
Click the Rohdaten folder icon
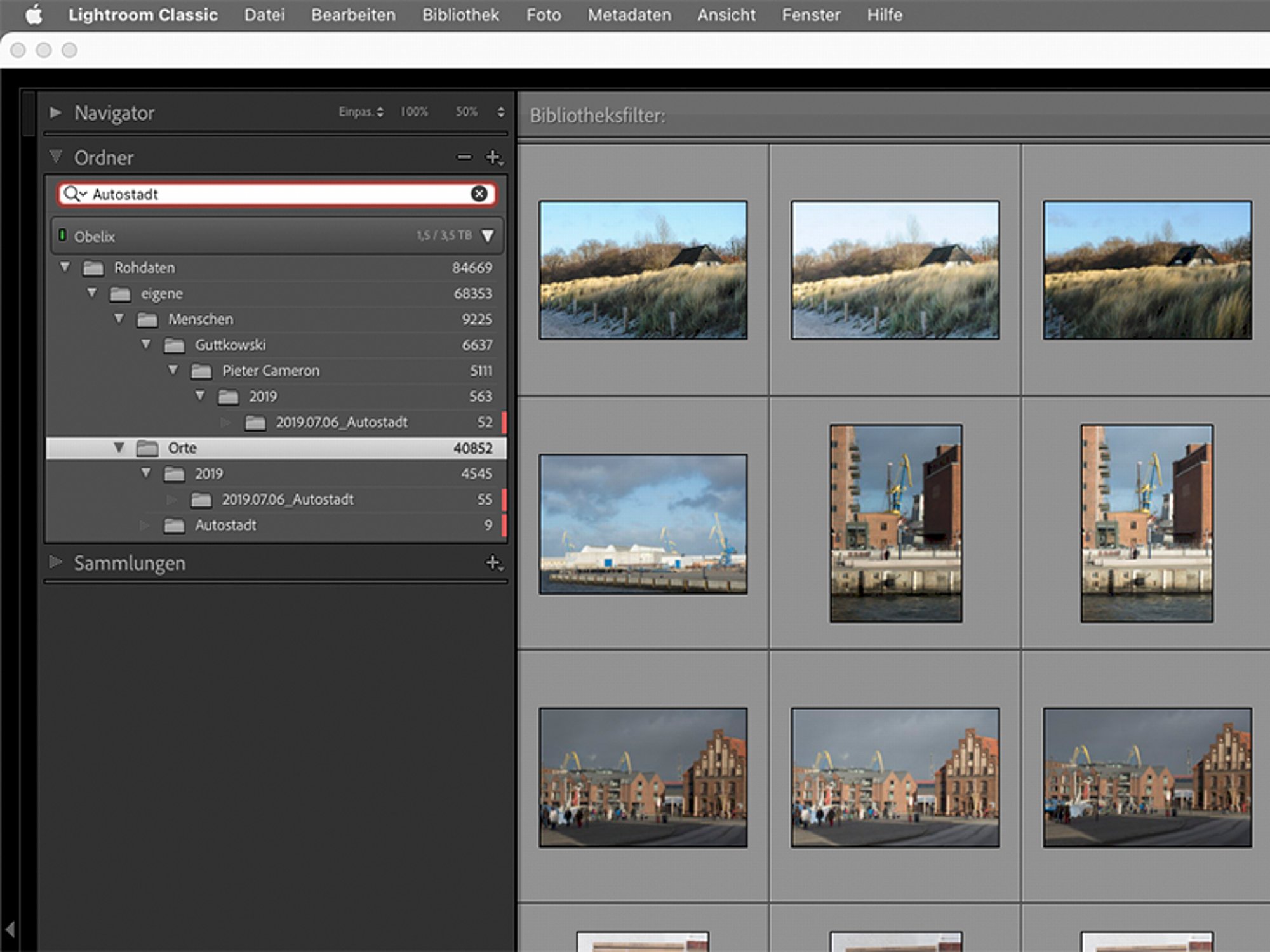(x=93, y=268)
